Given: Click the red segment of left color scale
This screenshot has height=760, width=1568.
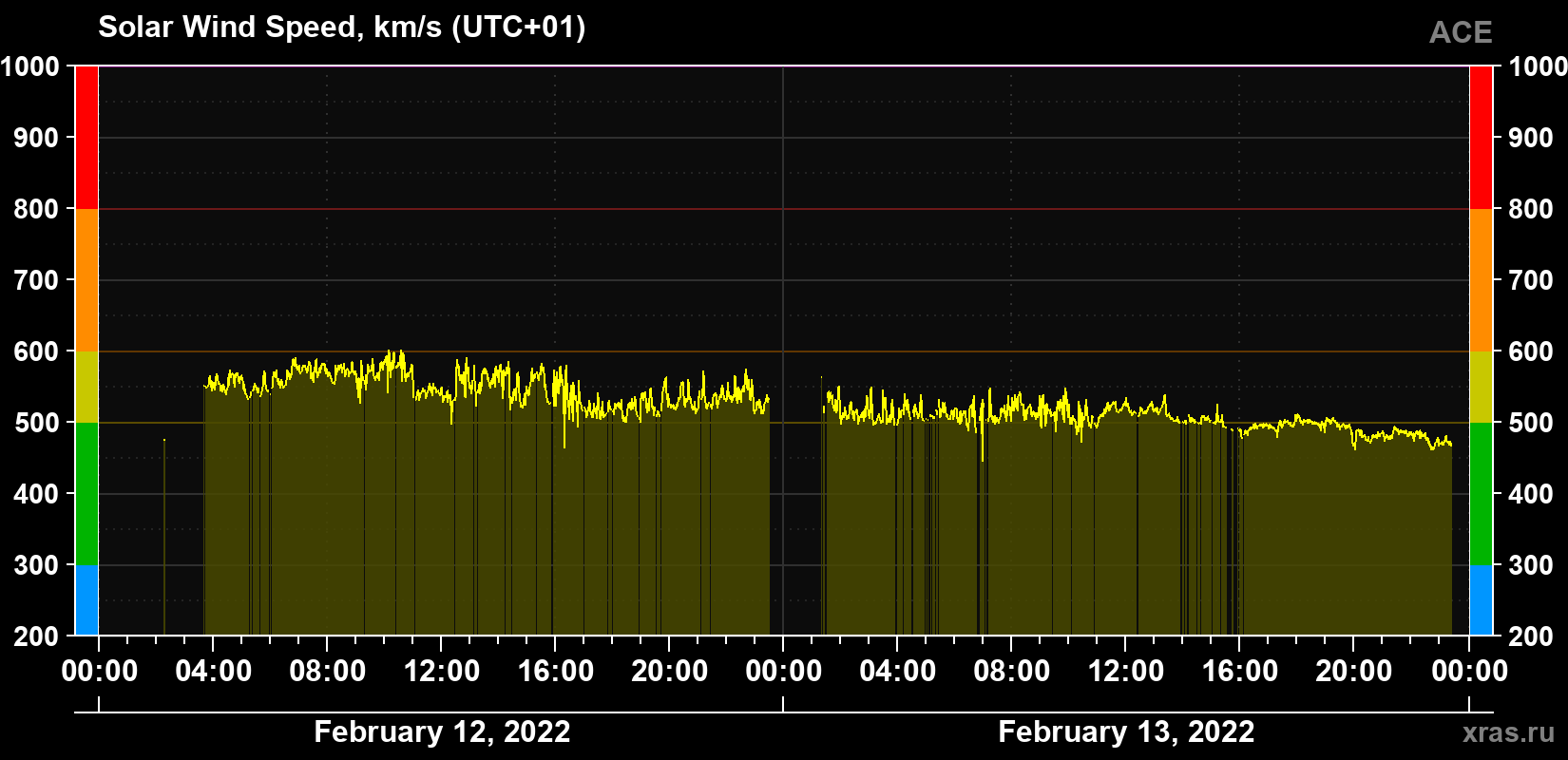Looking at the screenshot, I should tap(86, 138).
